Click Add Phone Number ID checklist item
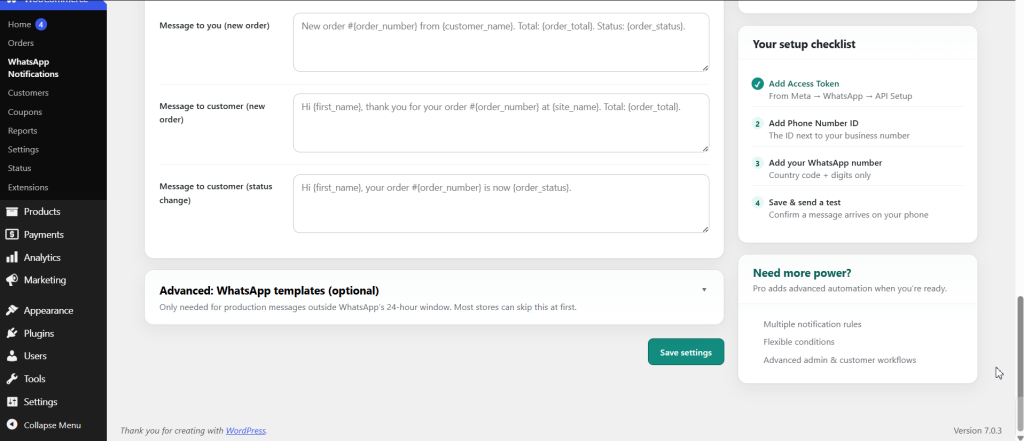 857,129
